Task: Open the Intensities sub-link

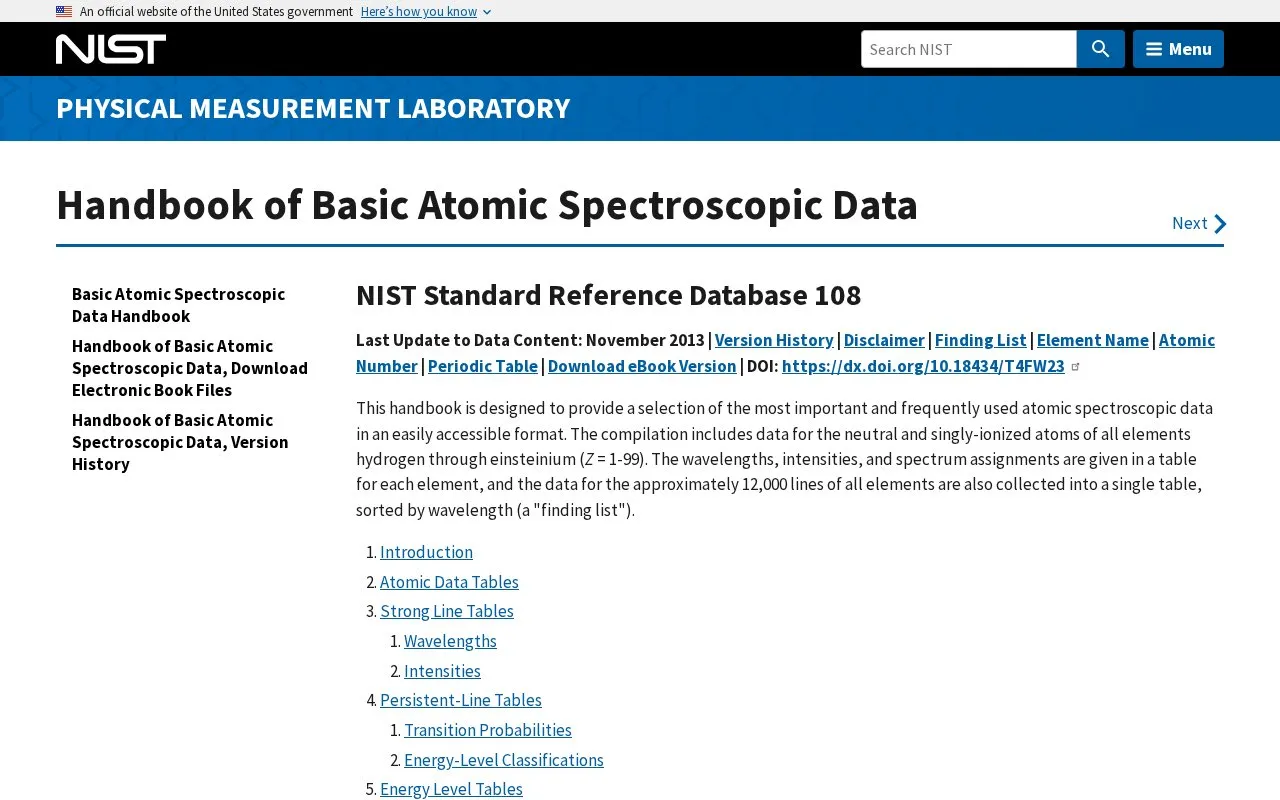Action: coord(442,671)
